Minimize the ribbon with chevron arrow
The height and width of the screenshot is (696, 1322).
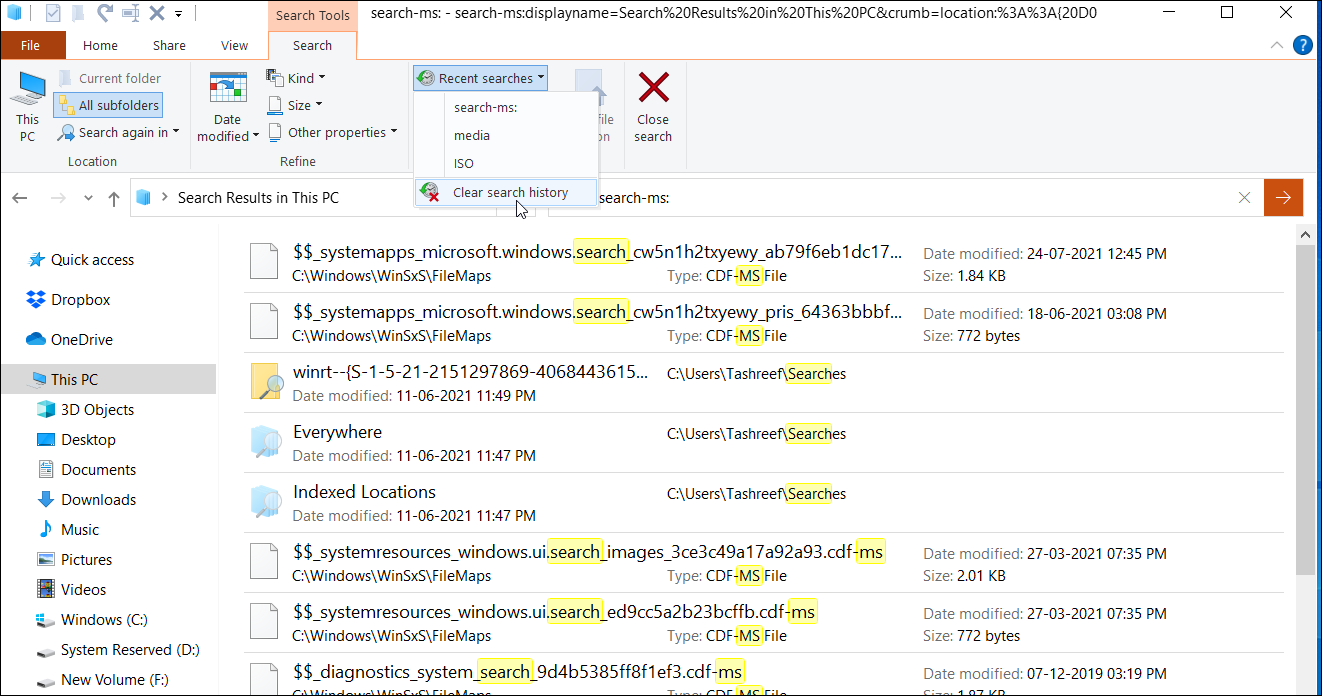1277,46
